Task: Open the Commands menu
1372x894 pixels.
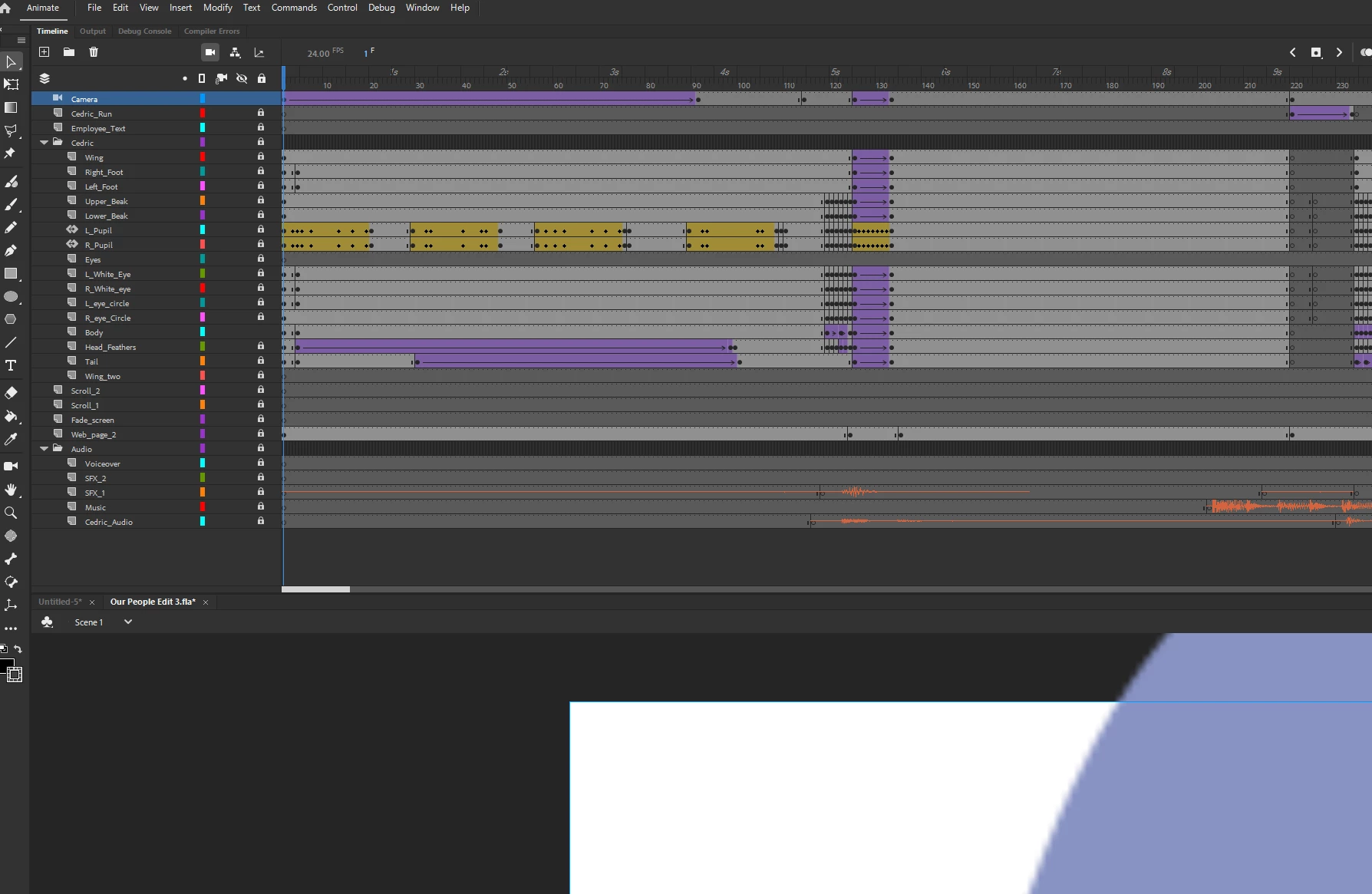Action: coord(294,8)
